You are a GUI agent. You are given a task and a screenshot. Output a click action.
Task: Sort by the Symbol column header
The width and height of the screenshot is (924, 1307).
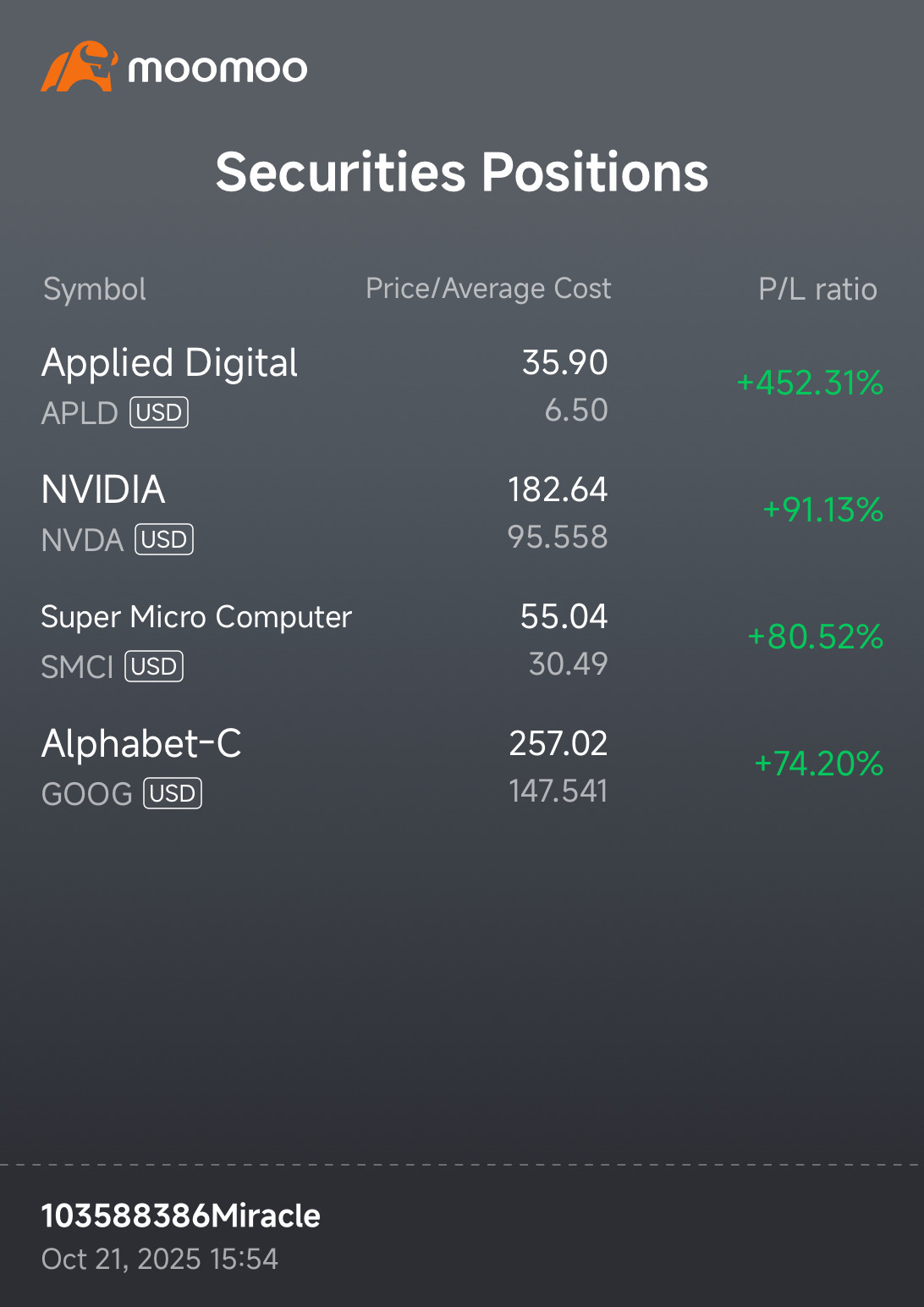pos(95,290)
